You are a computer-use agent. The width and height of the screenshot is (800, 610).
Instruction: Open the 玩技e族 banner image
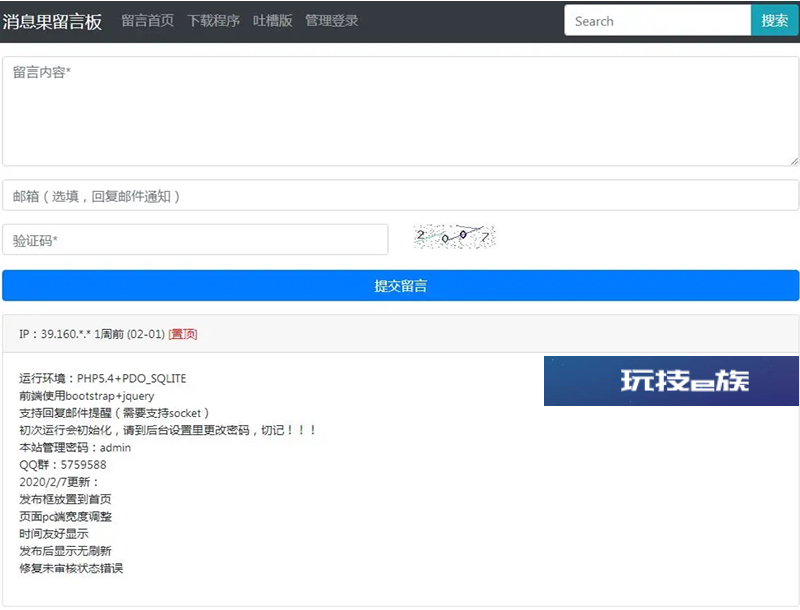(x=671, y=381)
